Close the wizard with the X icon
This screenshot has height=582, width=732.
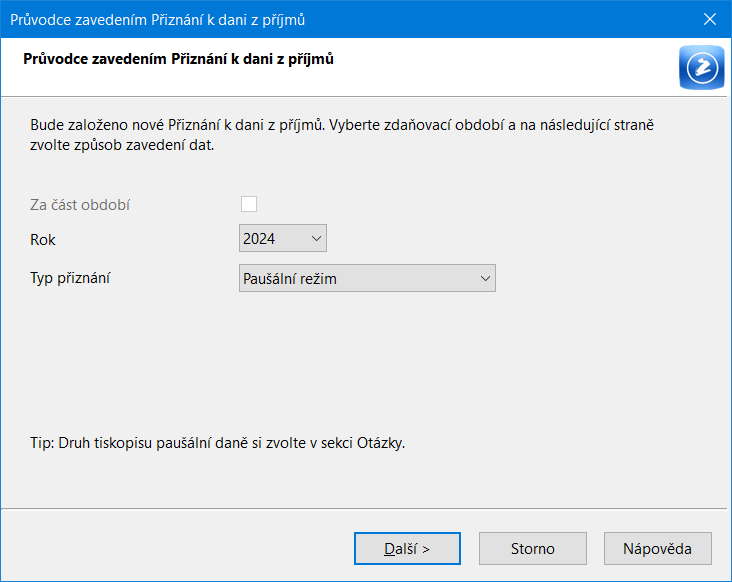[x=710, y=19]
